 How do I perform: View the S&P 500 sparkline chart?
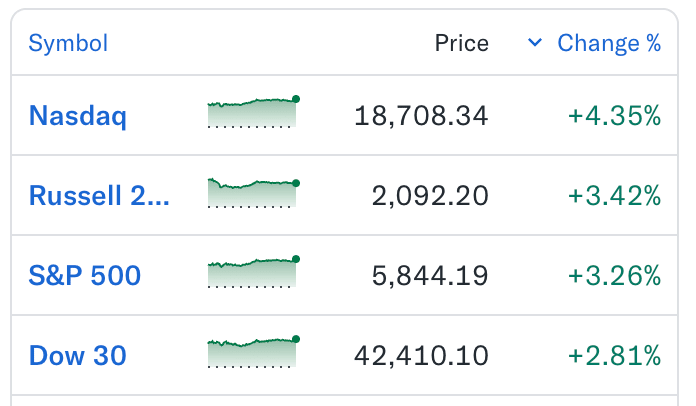click(x=253, y=272)
